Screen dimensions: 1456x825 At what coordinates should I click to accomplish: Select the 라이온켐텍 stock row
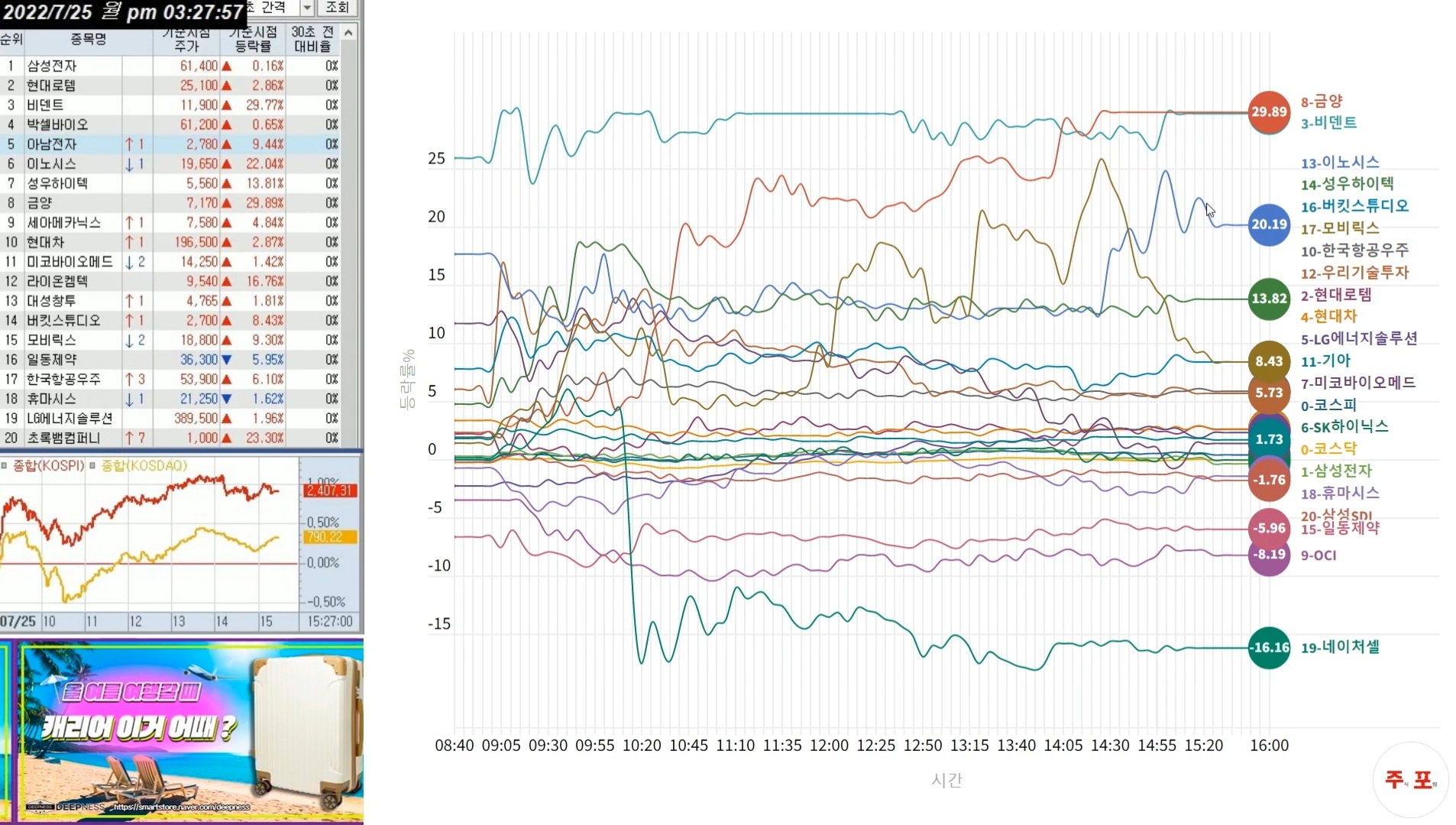[170, 281]
